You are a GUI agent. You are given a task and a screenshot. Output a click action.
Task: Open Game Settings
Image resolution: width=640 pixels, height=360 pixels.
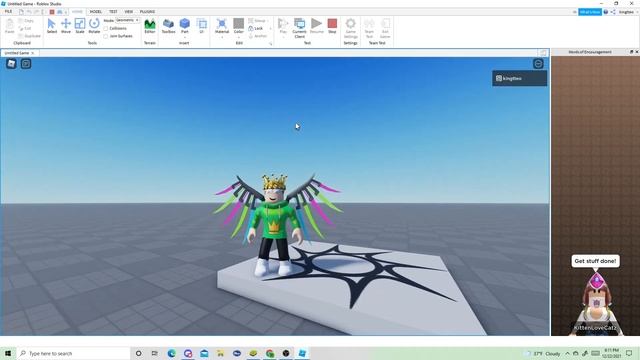[x=351, y=28]
